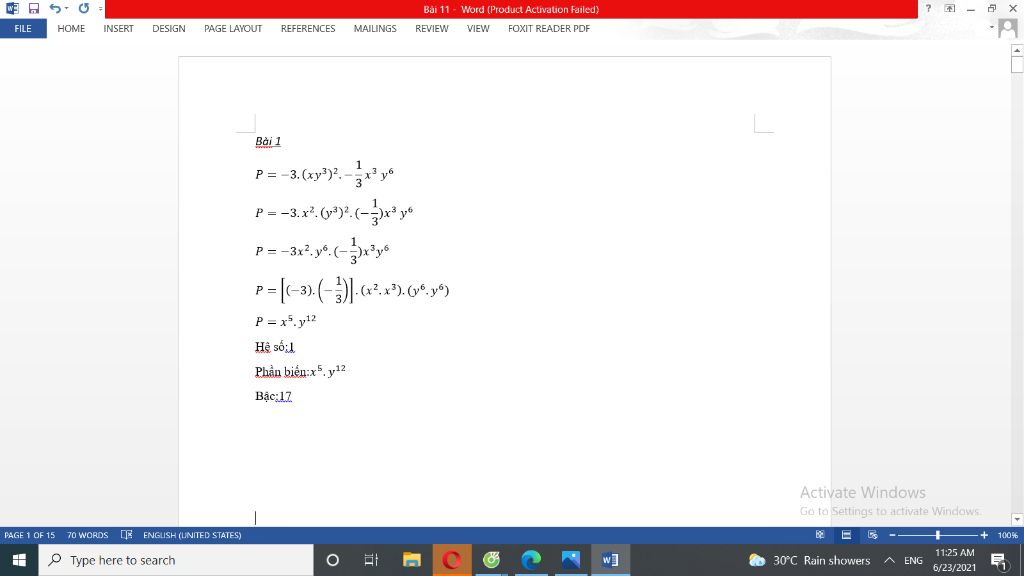The height and width of the screenshot is (576, 1024).
Task: Open Ribbon Display Options icon
Action: (950, 8)
